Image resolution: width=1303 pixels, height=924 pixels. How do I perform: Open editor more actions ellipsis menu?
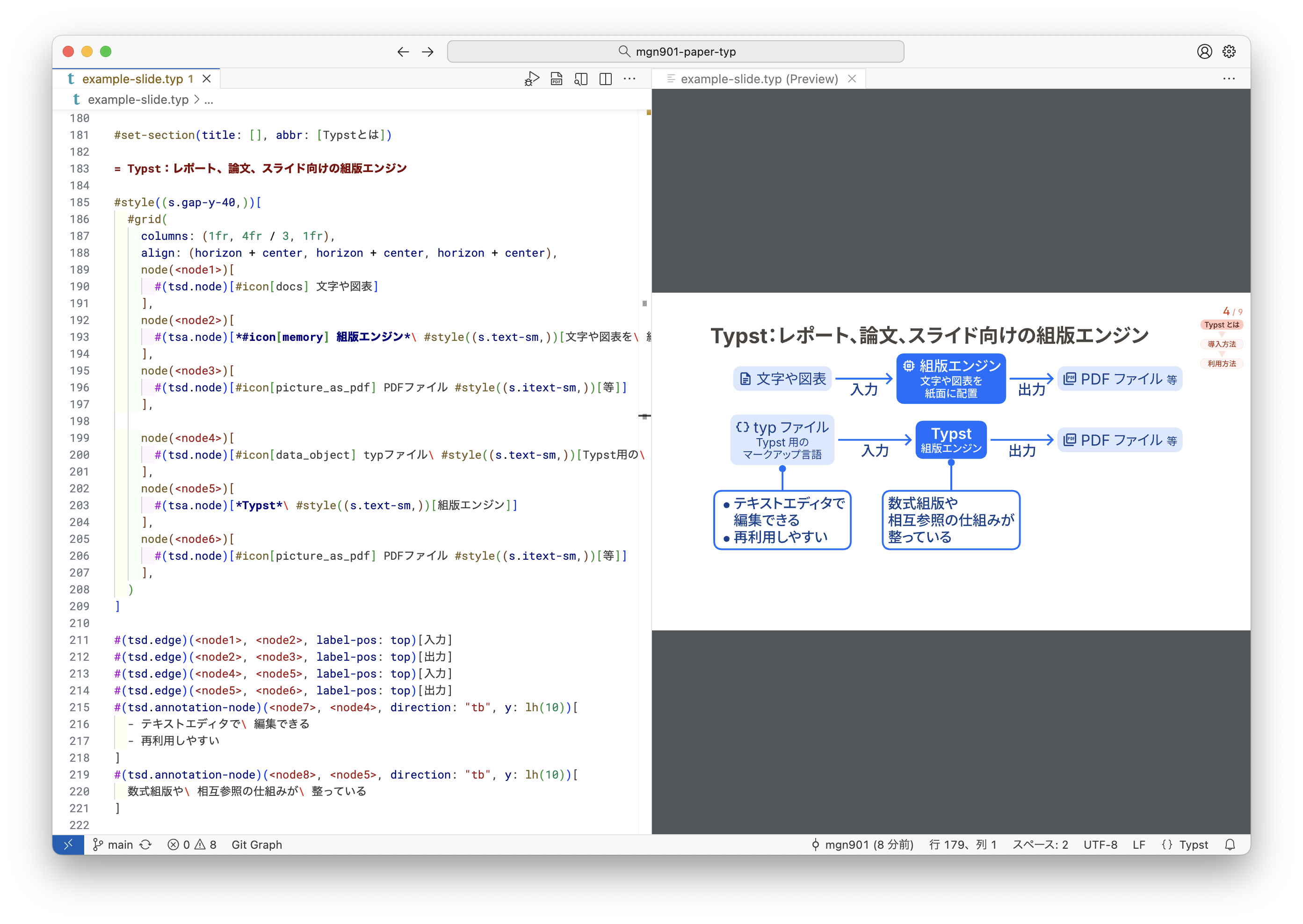[630, 79]
